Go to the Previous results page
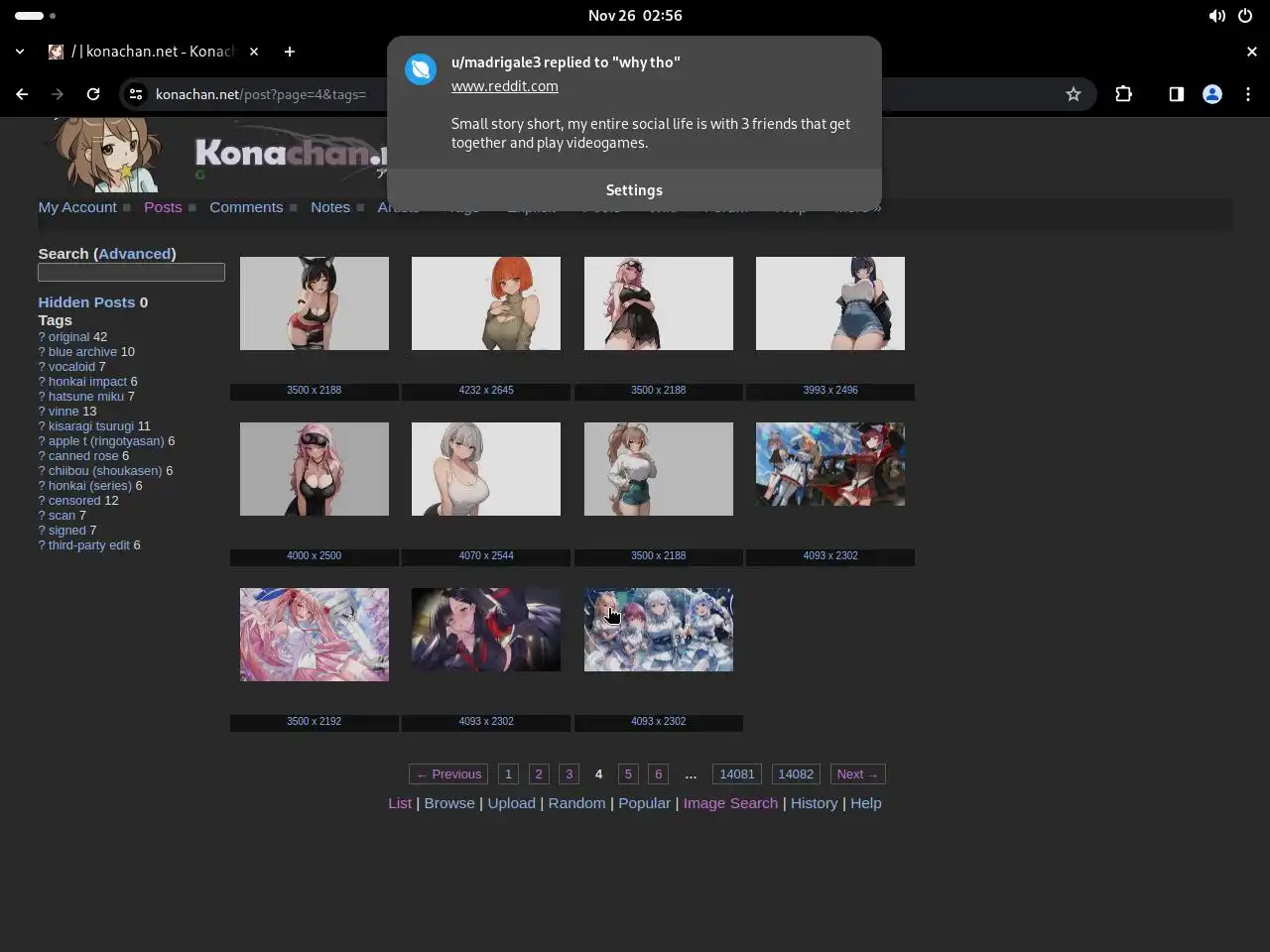1270x952 pixels. click(x=448, y=774)
